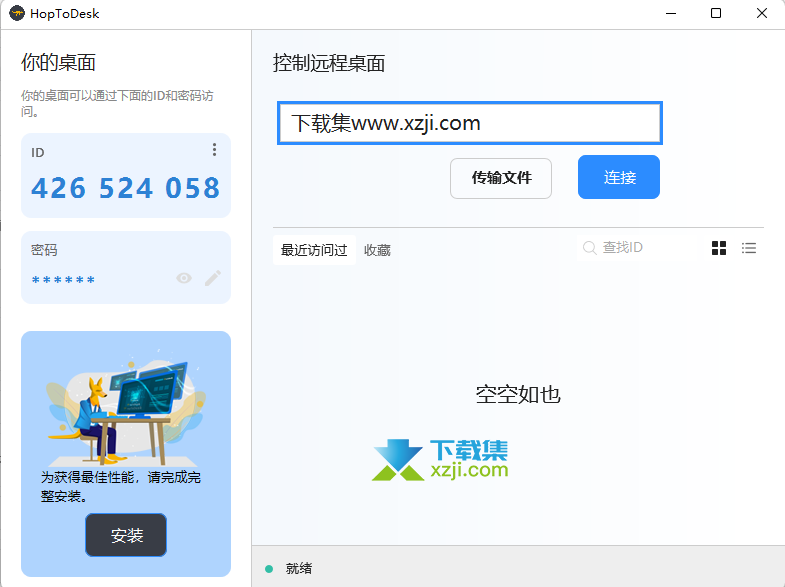Click the ID number 426 524 058
The image size is (785, 587).
[x=126, y=188]
